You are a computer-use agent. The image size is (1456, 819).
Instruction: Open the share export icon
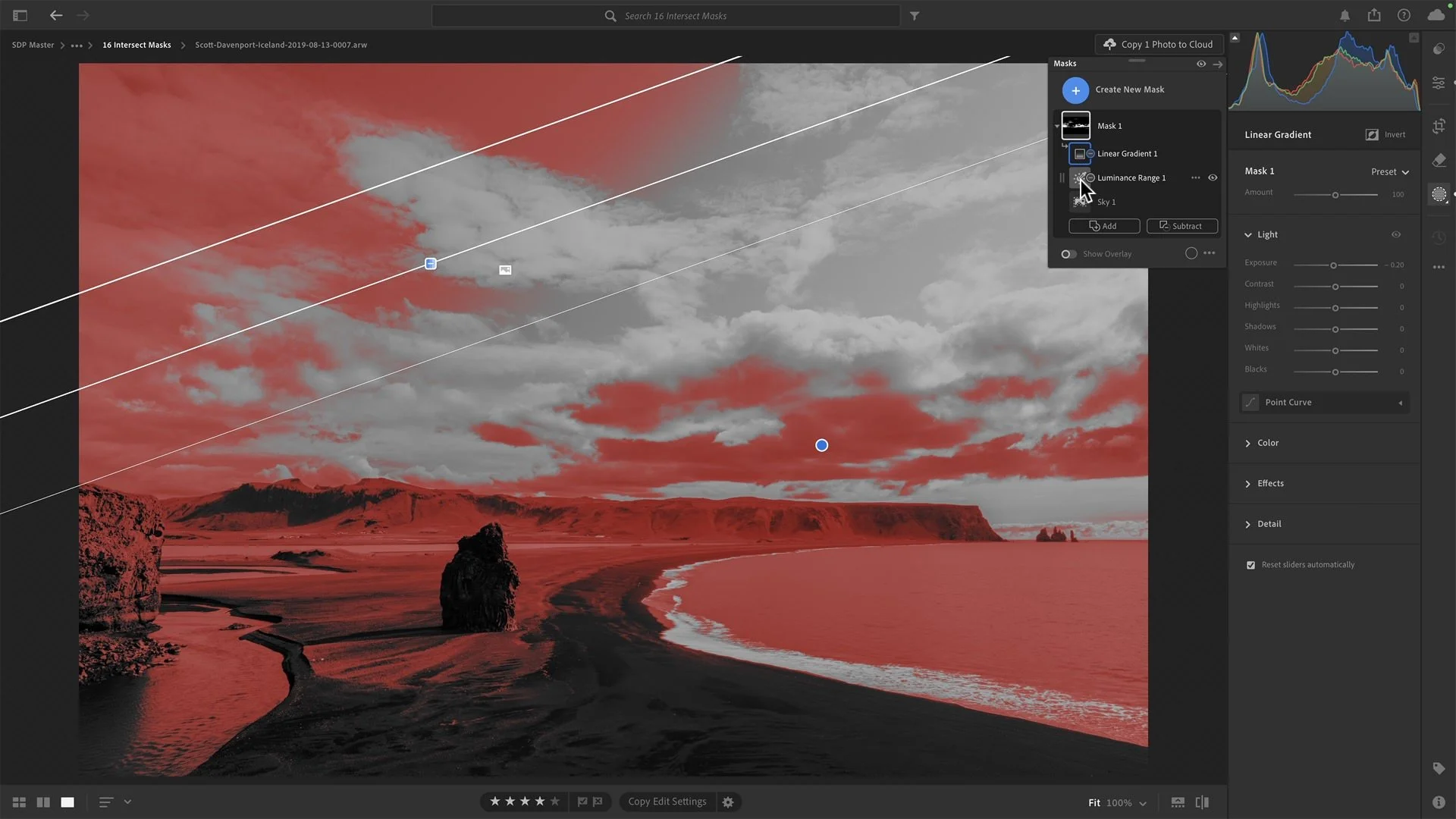coord(1374,15)
